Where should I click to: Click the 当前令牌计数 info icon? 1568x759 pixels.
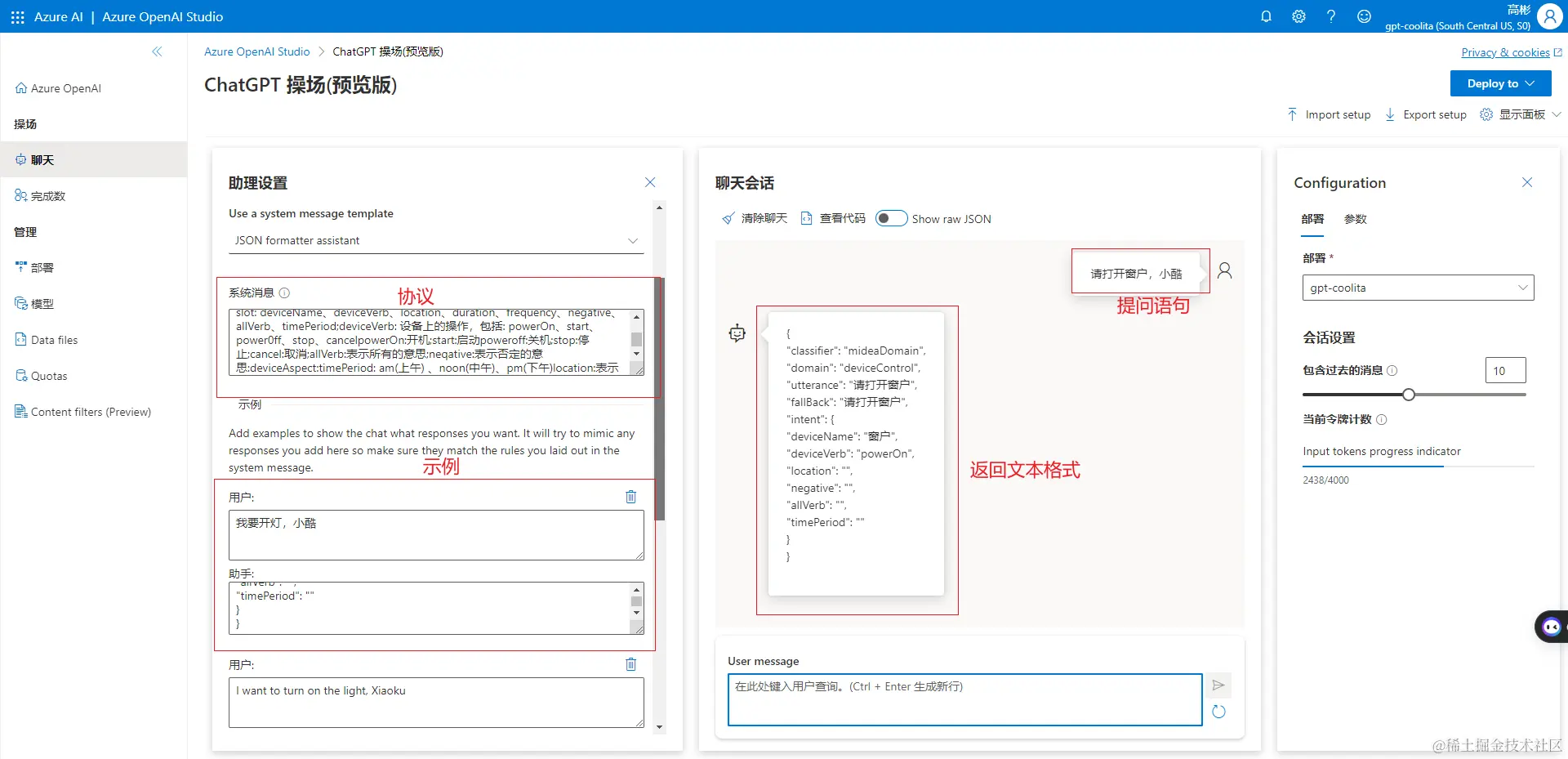coord(1382,419)
